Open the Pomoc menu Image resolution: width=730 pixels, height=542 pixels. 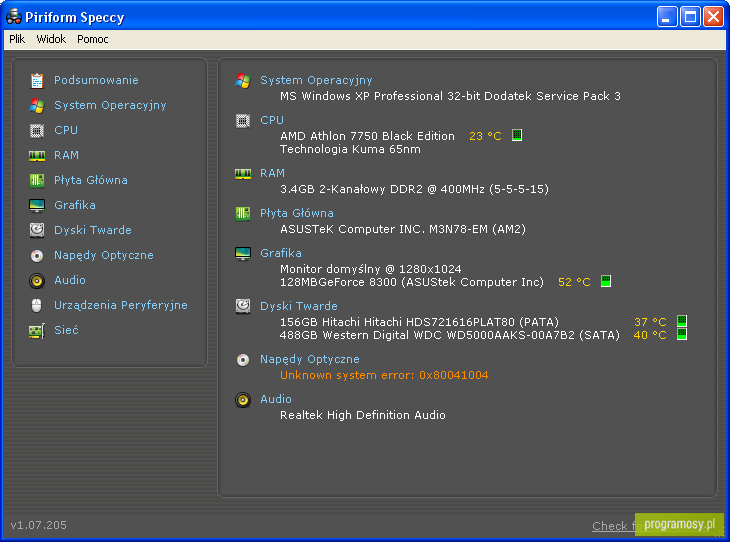tap(93, 39)
